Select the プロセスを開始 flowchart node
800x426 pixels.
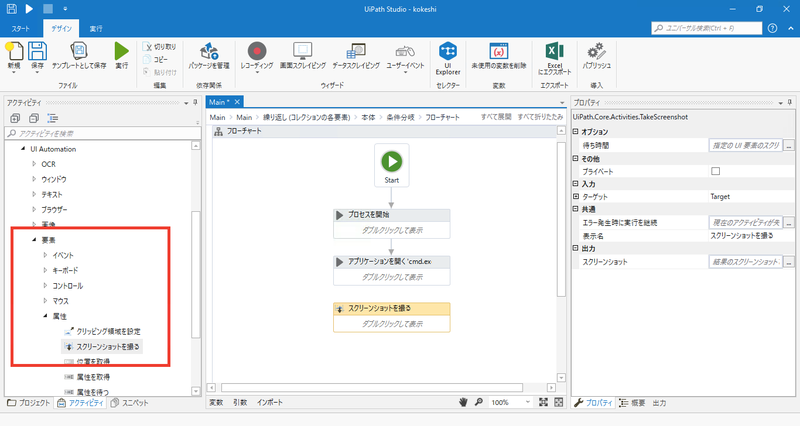[x=392, y=223]
